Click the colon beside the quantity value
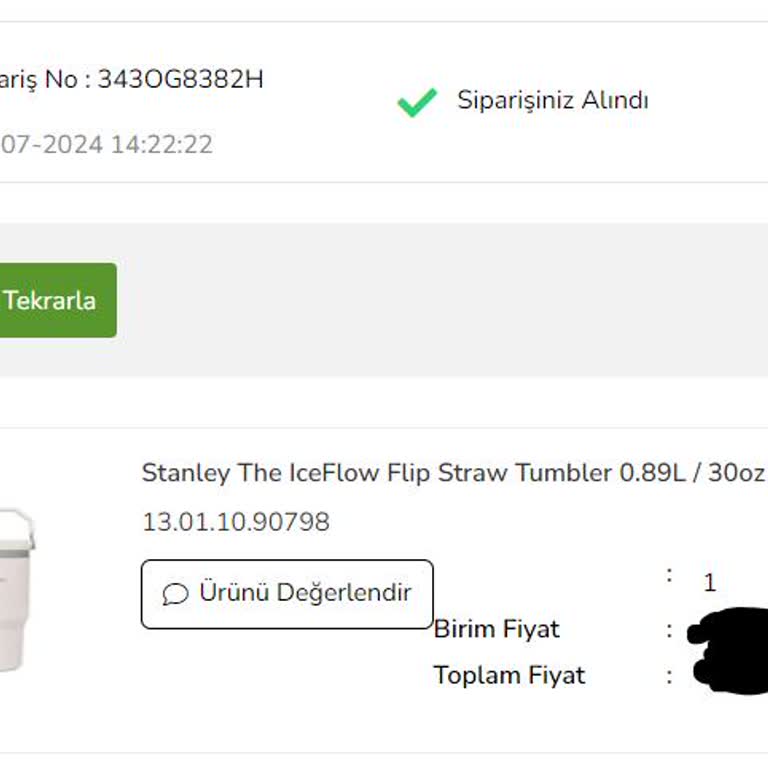The width and height of the screenshot is (768, 768). click(669, 575)
